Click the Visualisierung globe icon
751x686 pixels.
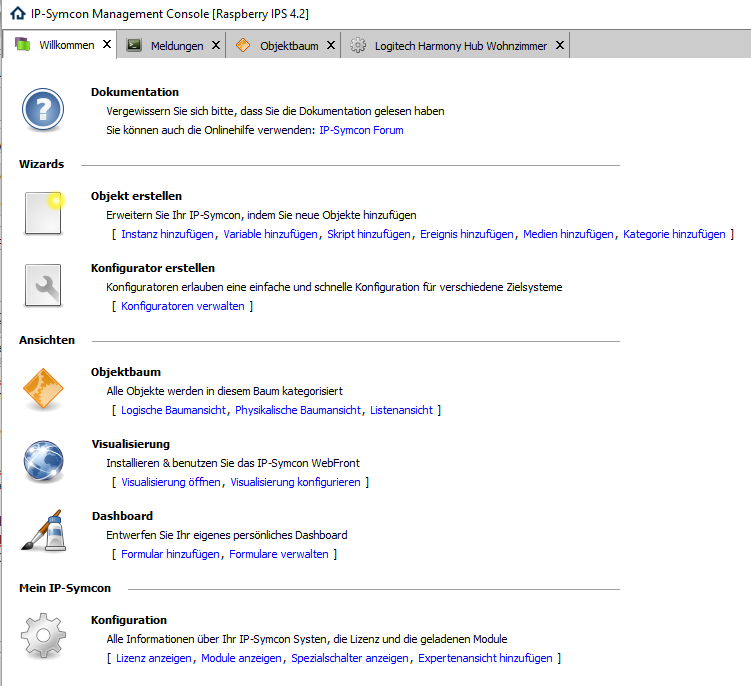pos(43,462)
